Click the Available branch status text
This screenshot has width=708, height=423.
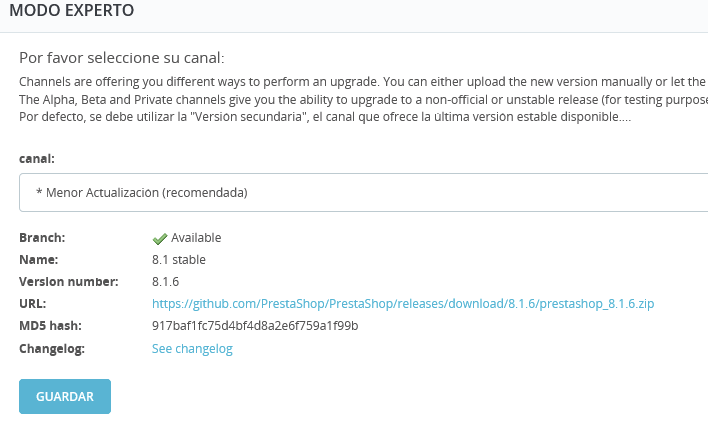coord(196,238)
